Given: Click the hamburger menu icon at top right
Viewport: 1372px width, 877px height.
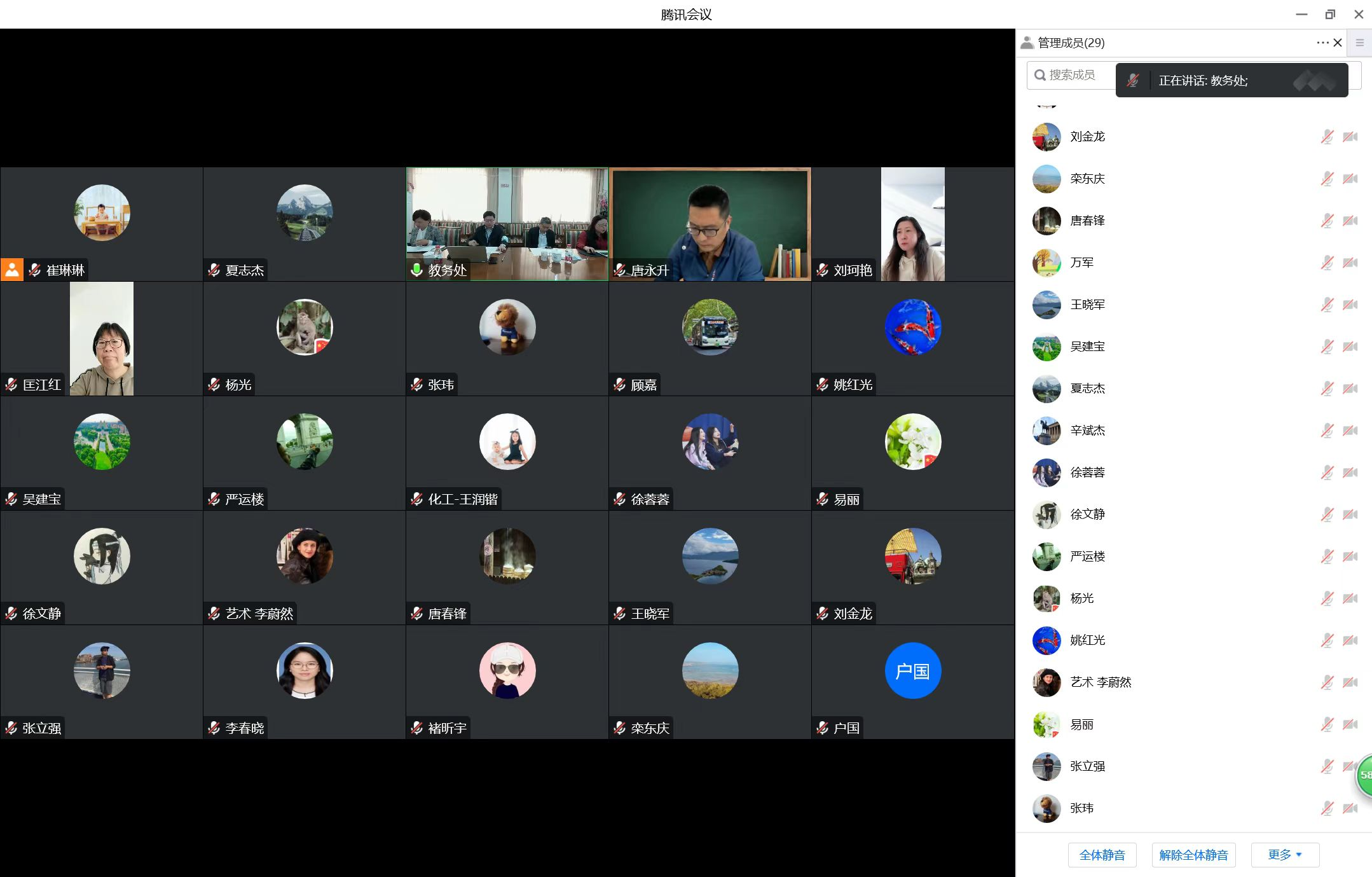Looking at the screenshot, I should (1360, 43).
